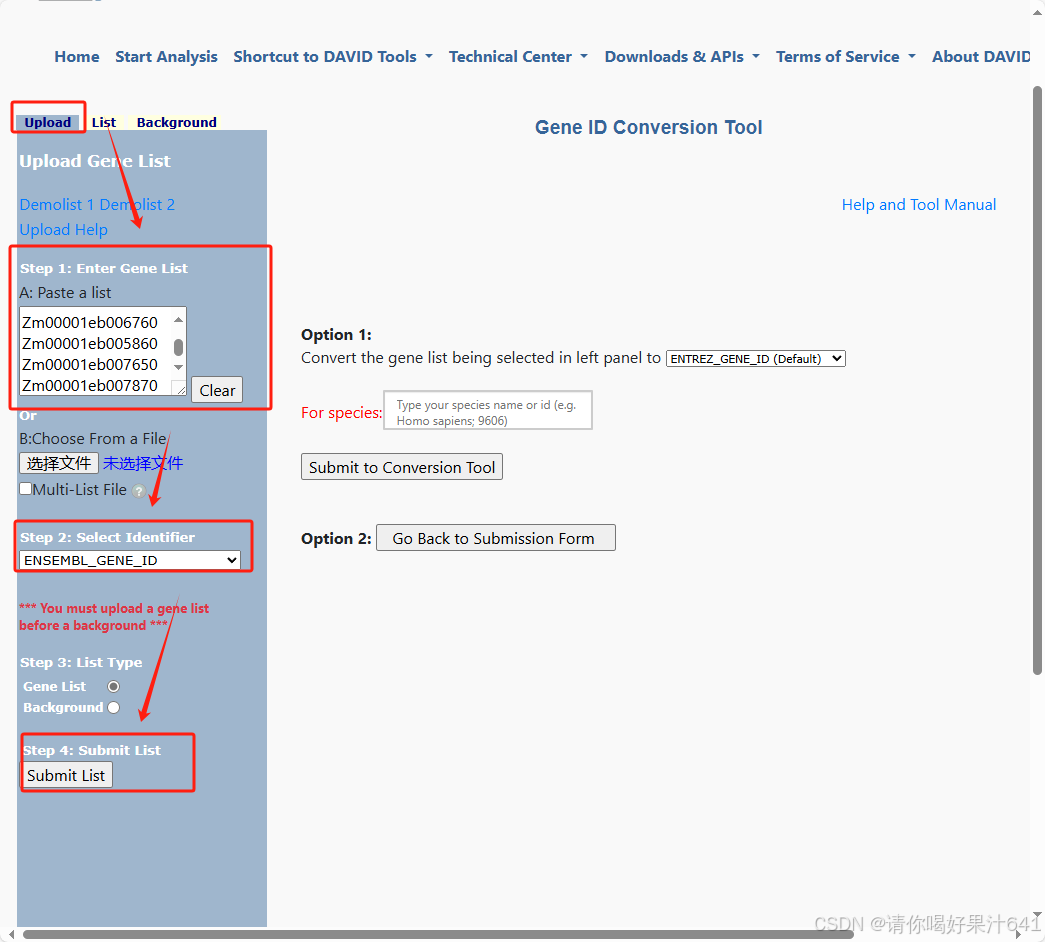Click Go Back to Submission Form
1045x942 pixels.
[496, 538]
